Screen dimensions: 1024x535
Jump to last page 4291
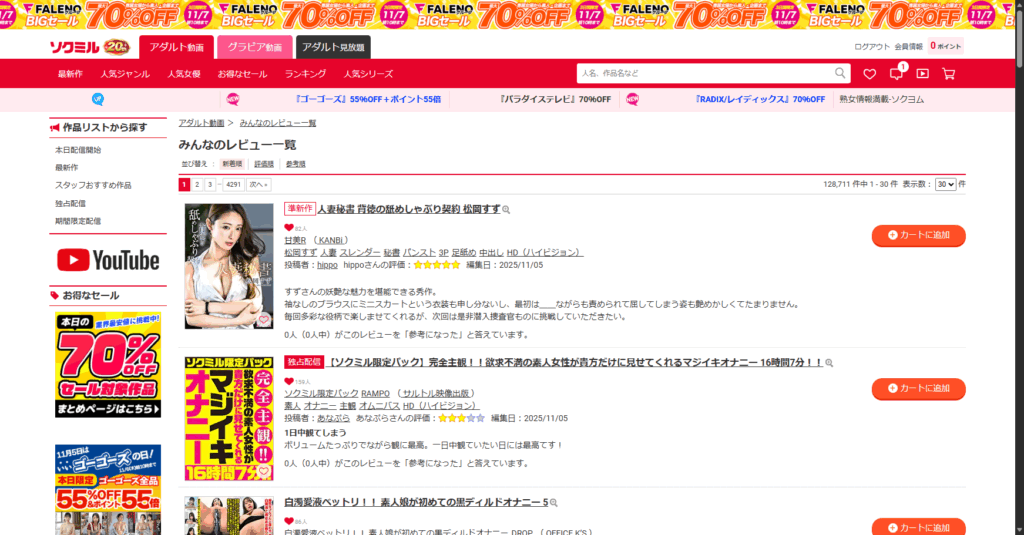coord(233,185)
